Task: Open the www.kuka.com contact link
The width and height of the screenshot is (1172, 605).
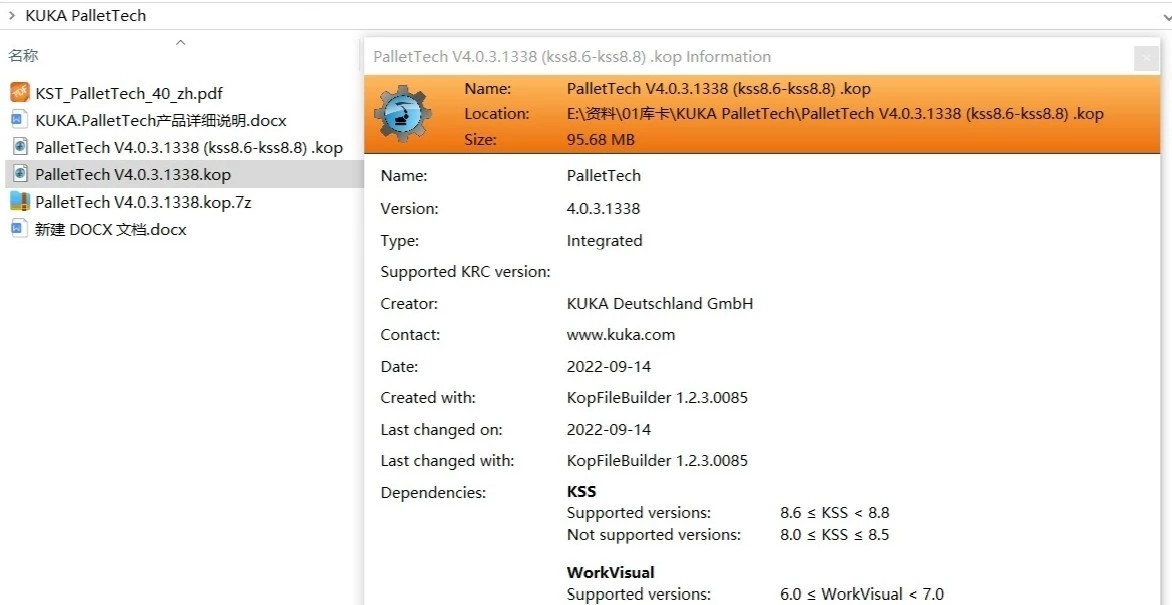Action: click(620, 334)
